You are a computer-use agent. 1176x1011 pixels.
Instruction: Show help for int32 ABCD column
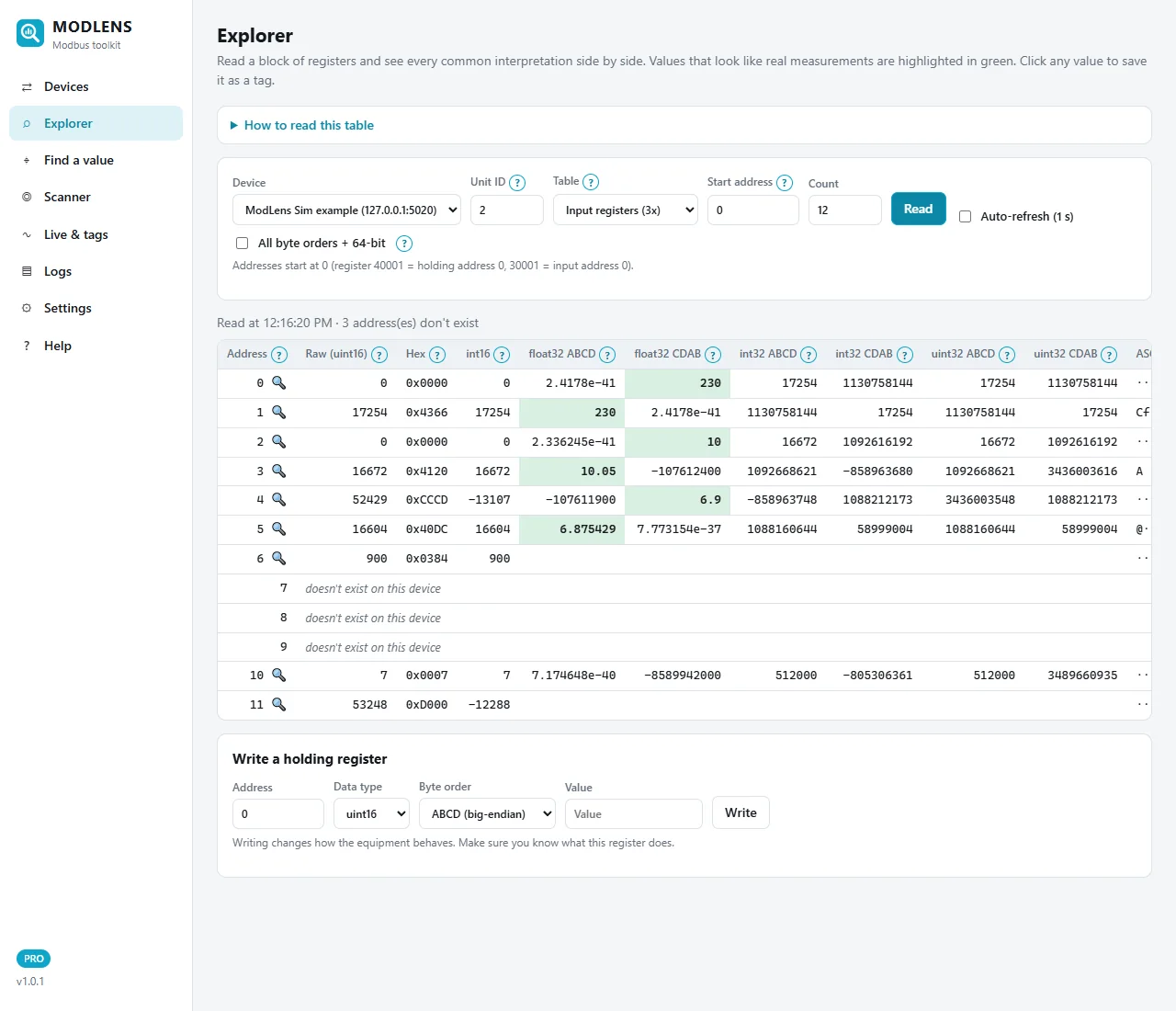(x=808, y=355)
